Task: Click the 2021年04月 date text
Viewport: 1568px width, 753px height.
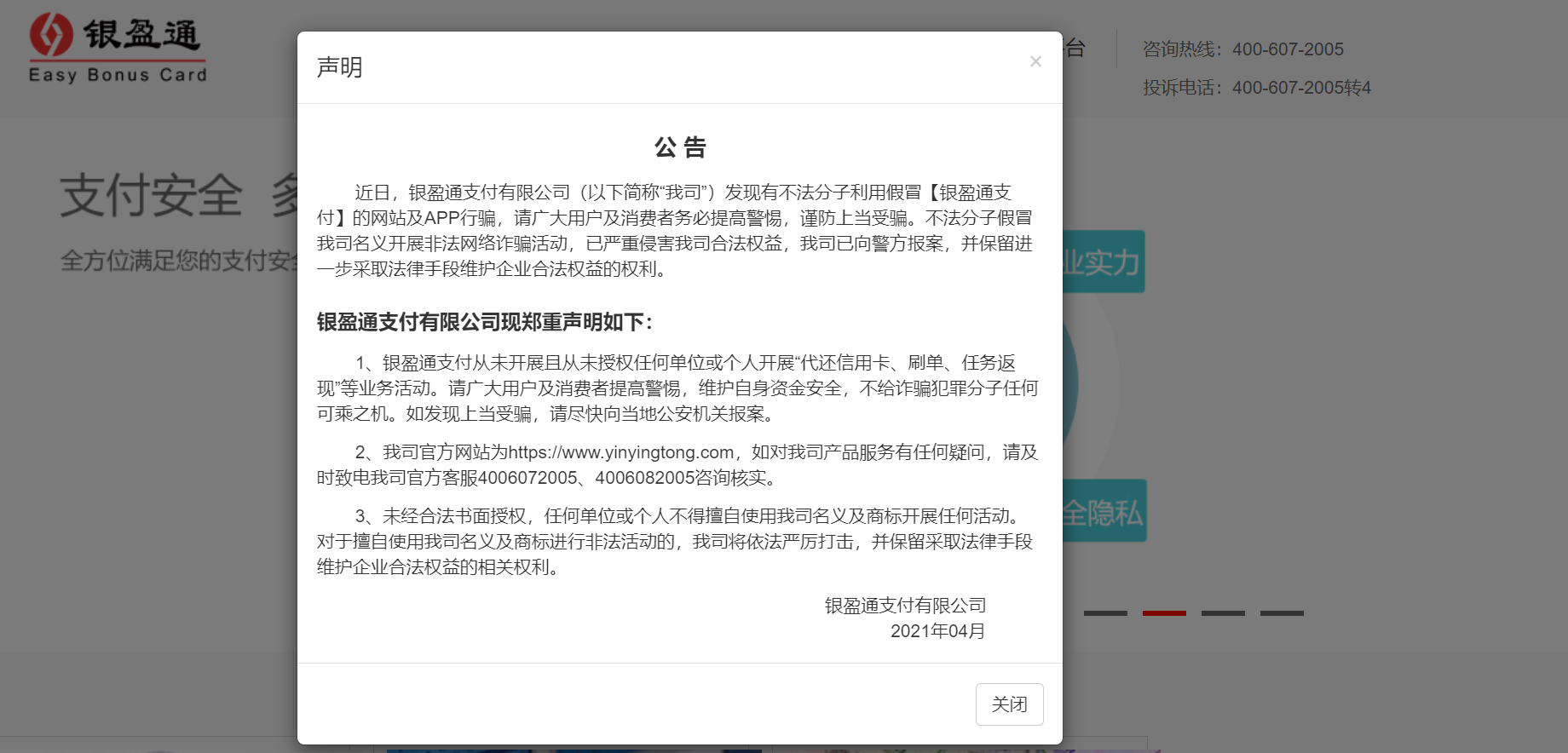Action: [x=937, y=631]
